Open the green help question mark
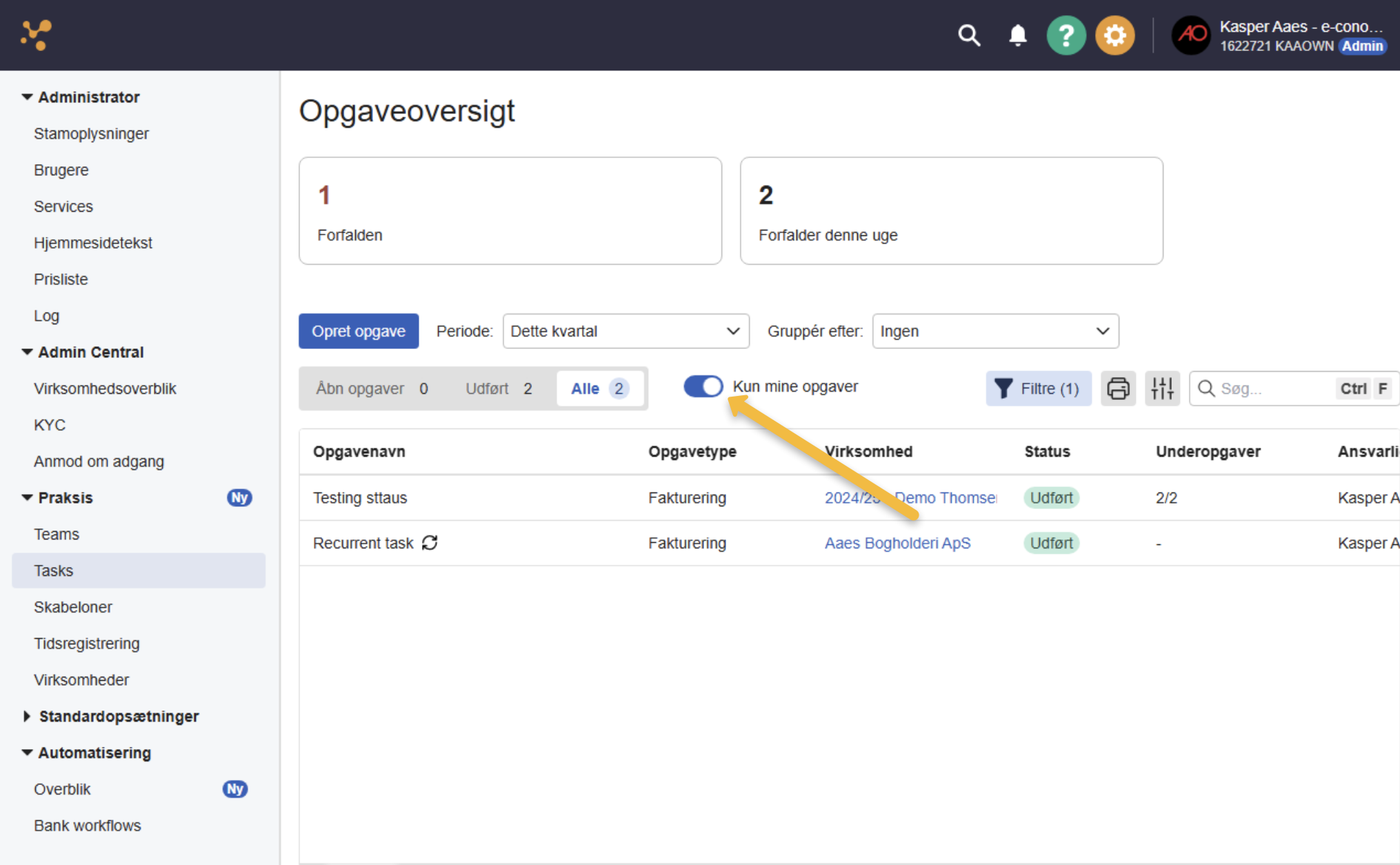 [1066, 35]
